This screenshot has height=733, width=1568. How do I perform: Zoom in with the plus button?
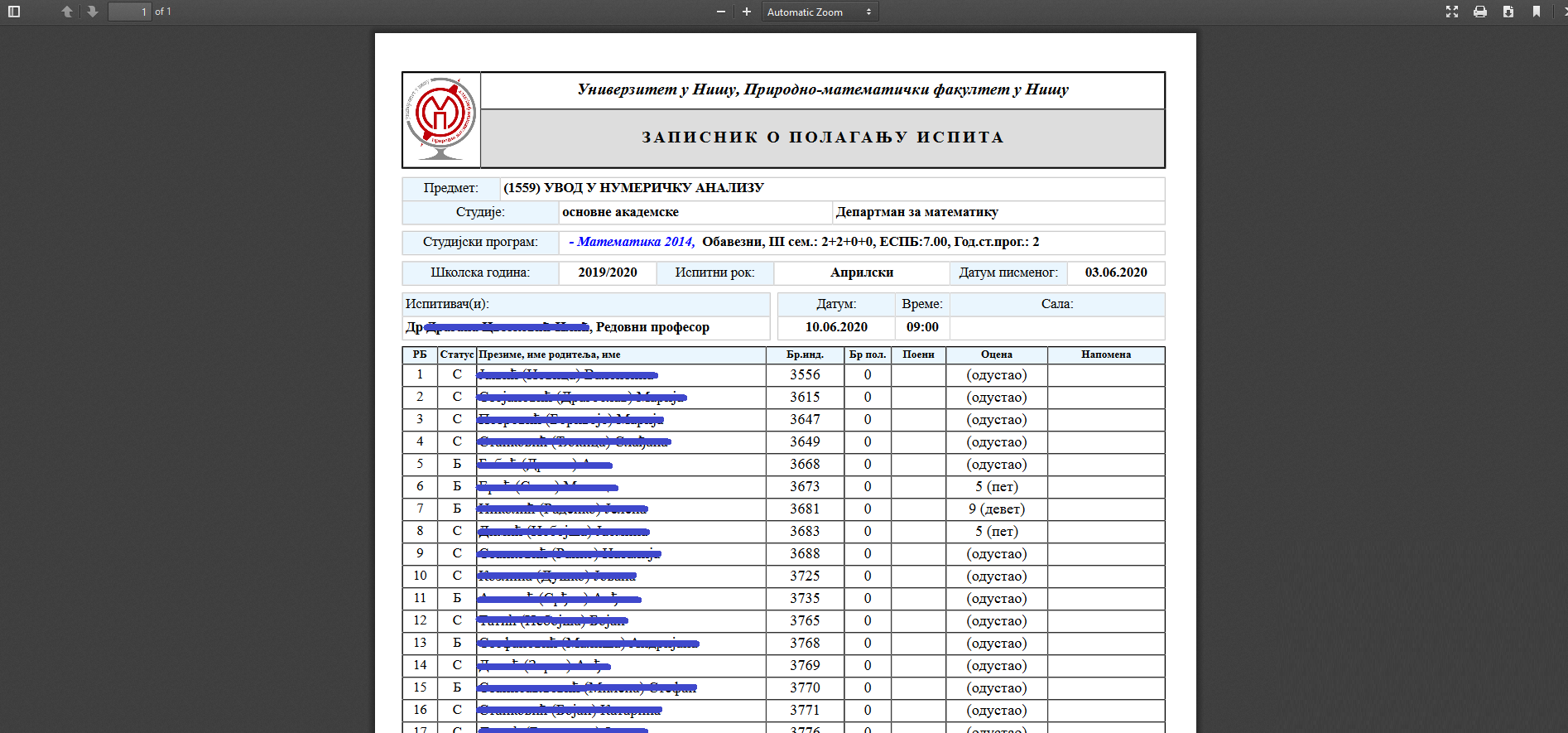tap(747, 12)
